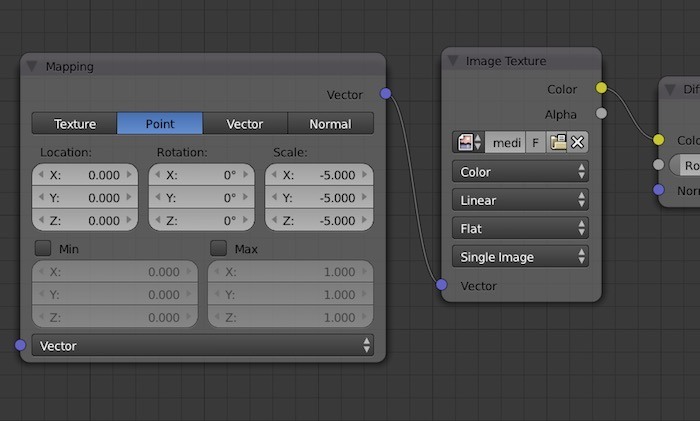Viewport: 700px width, 421px height.
Task: Click the Rotation Z value field
Action: (201, 221)
